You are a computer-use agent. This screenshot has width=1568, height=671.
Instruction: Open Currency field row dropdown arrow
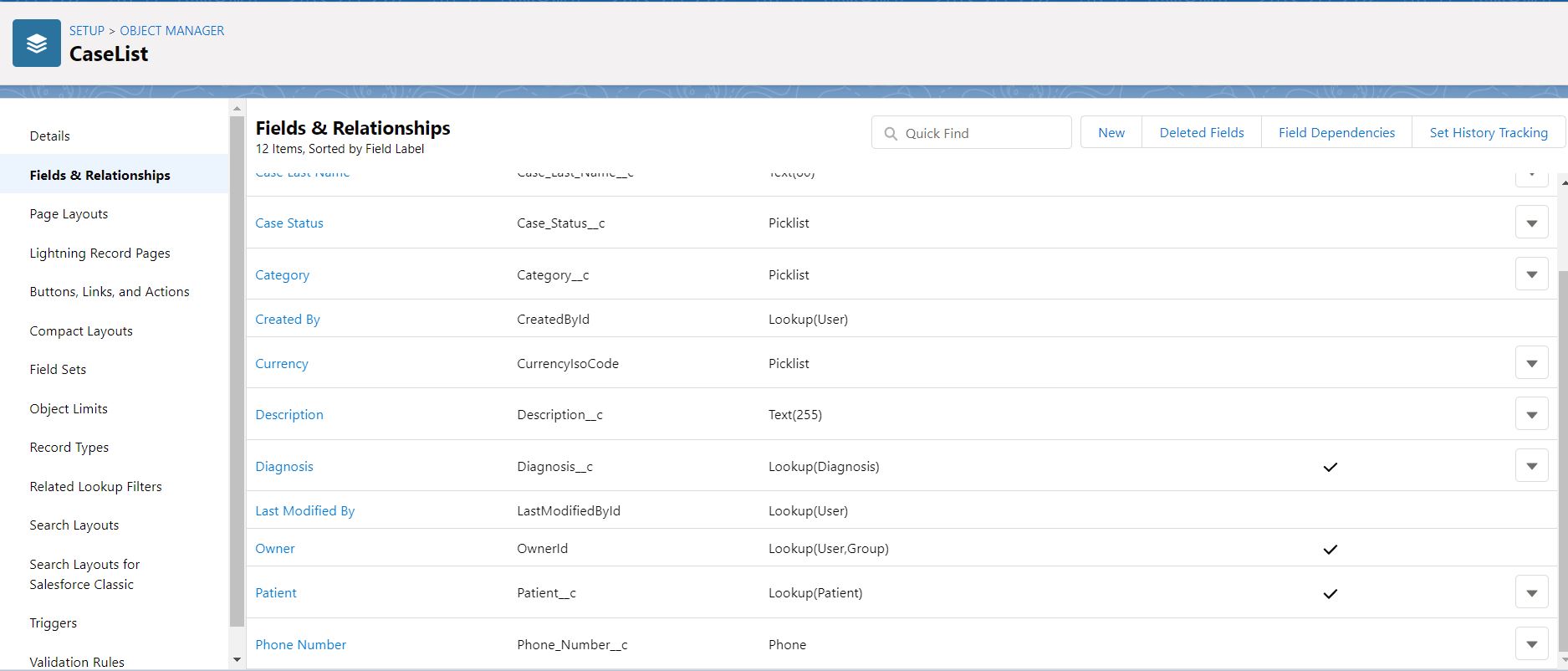pyautogui.click(x=1531, y=364)
